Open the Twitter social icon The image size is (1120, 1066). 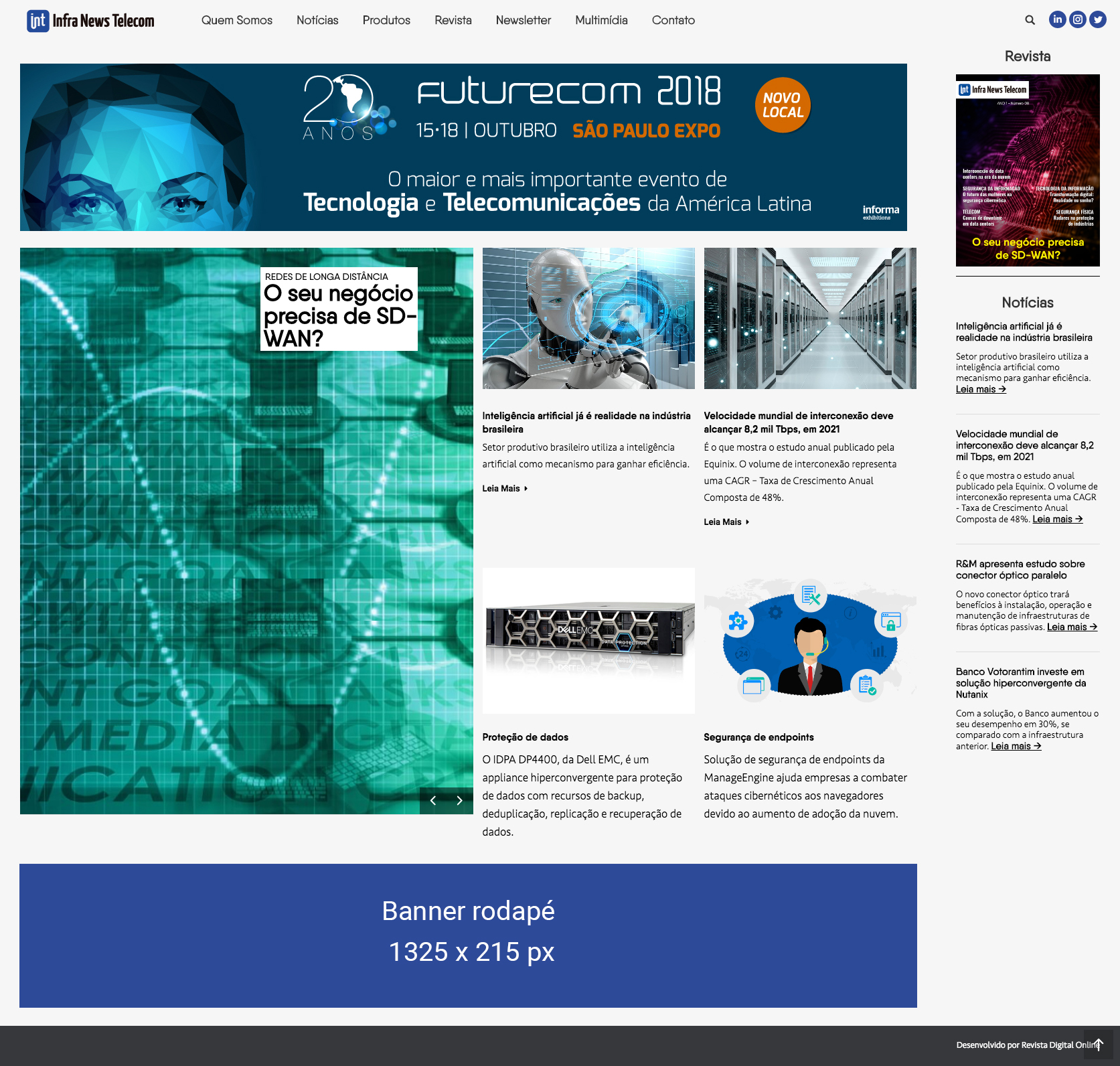[1097, 19]
